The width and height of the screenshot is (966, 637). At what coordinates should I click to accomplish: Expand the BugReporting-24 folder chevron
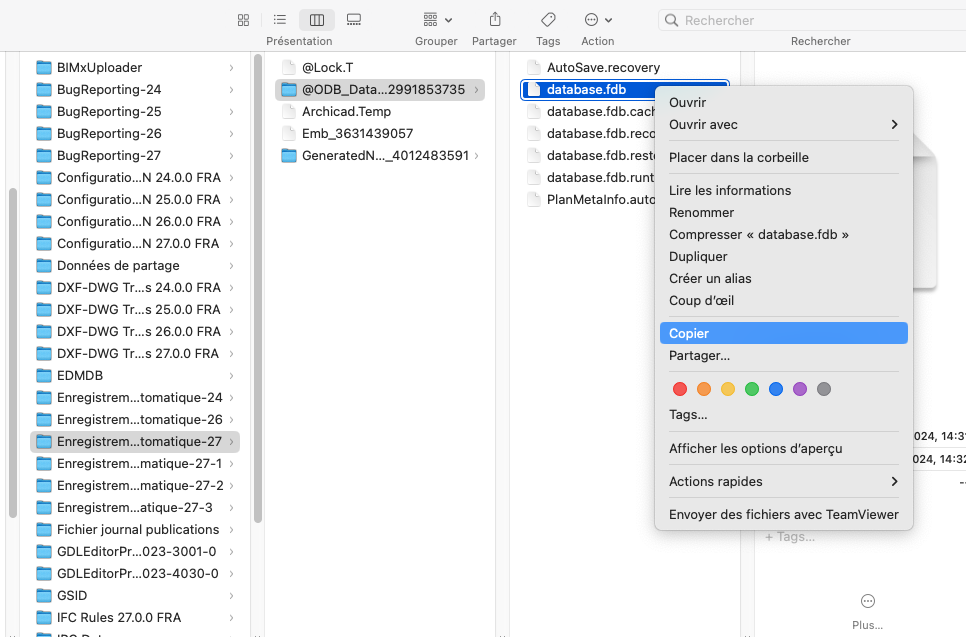(231, 90)
